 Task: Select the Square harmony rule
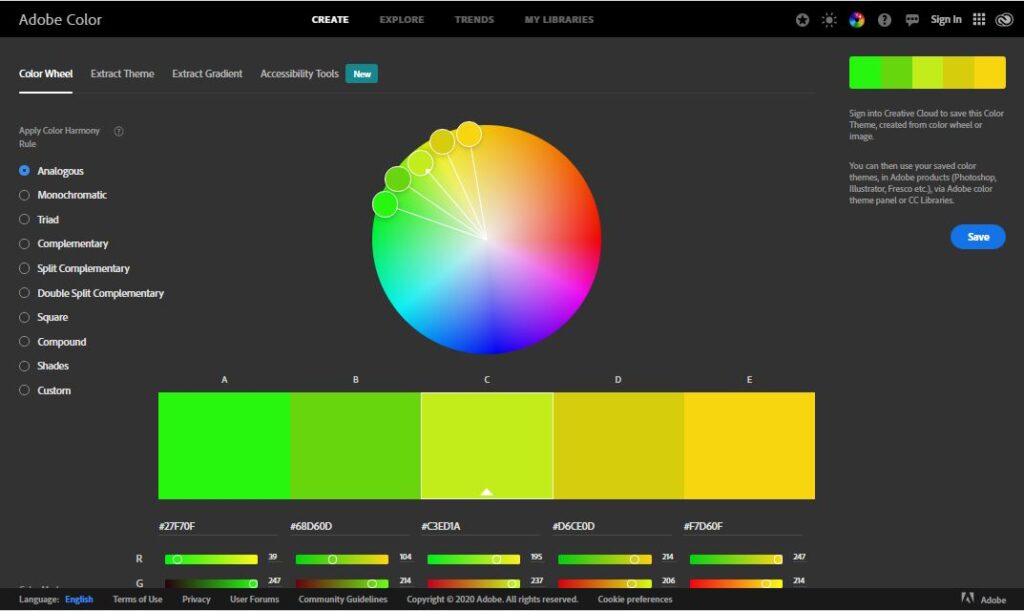(44, 317)
